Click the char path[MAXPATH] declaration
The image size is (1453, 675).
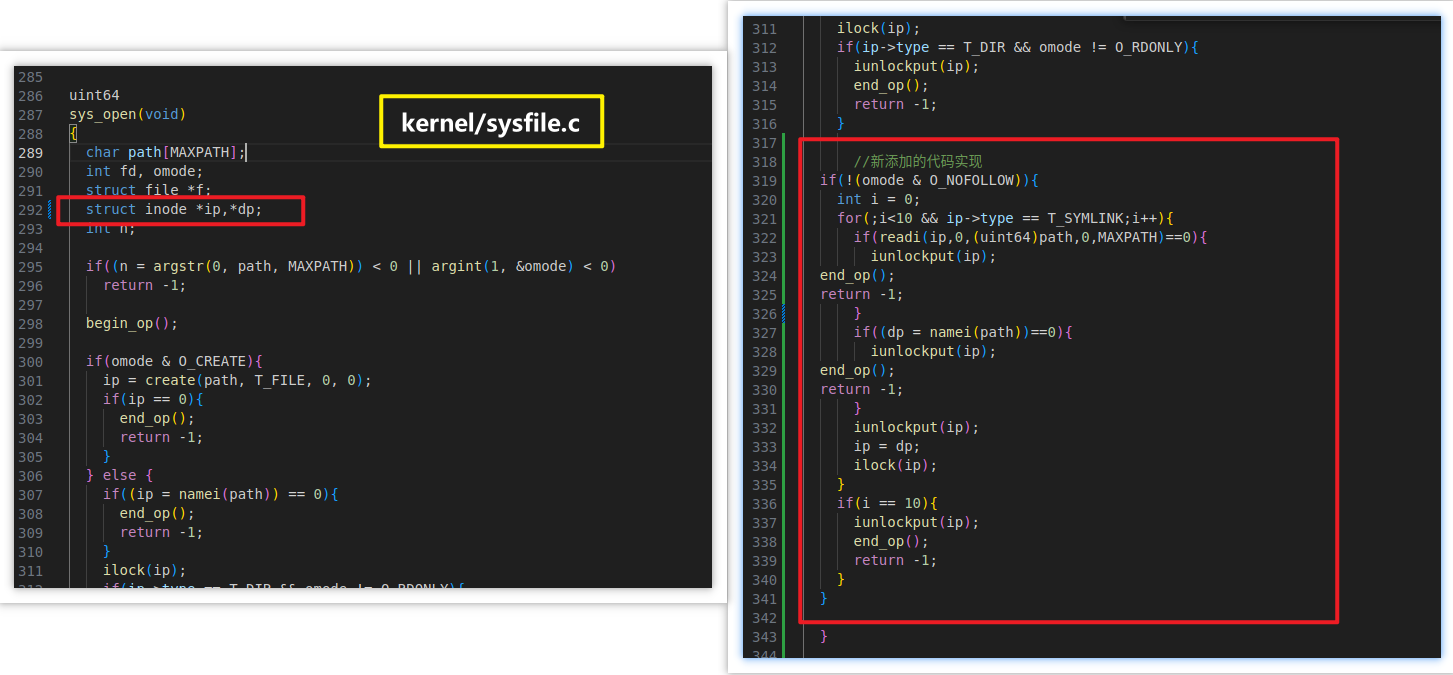165,152
